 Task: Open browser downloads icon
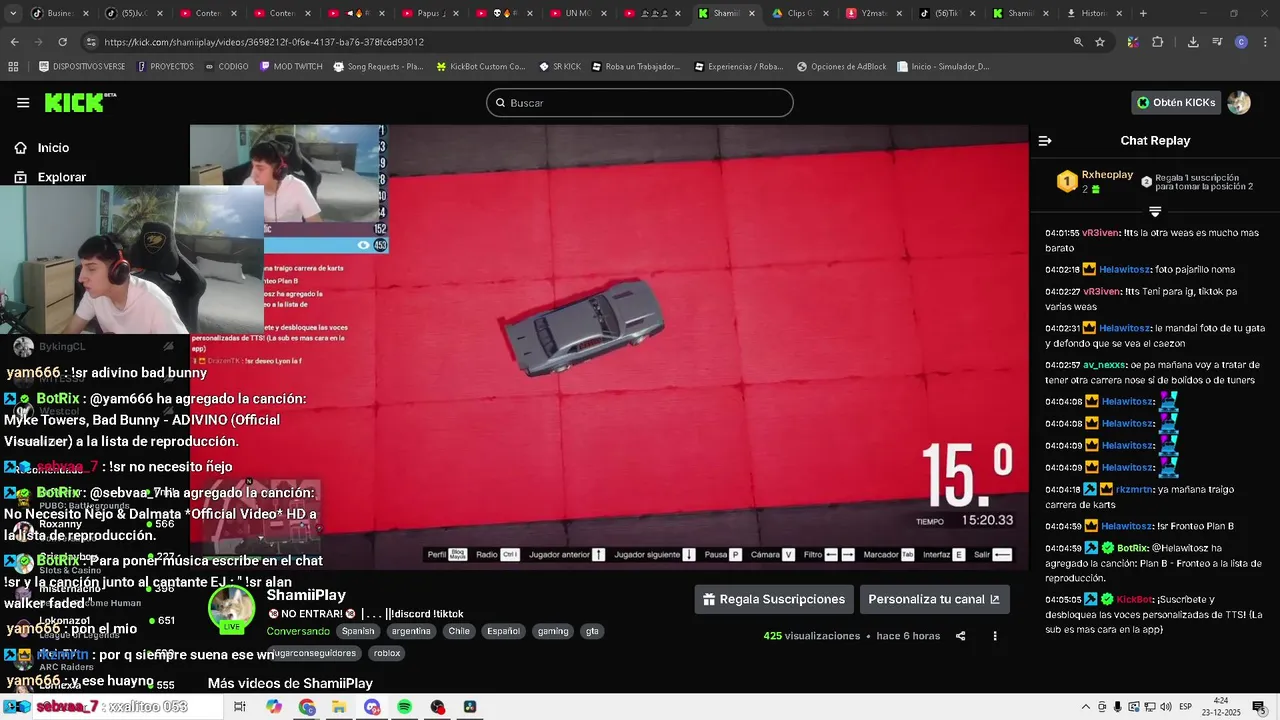1193,42
